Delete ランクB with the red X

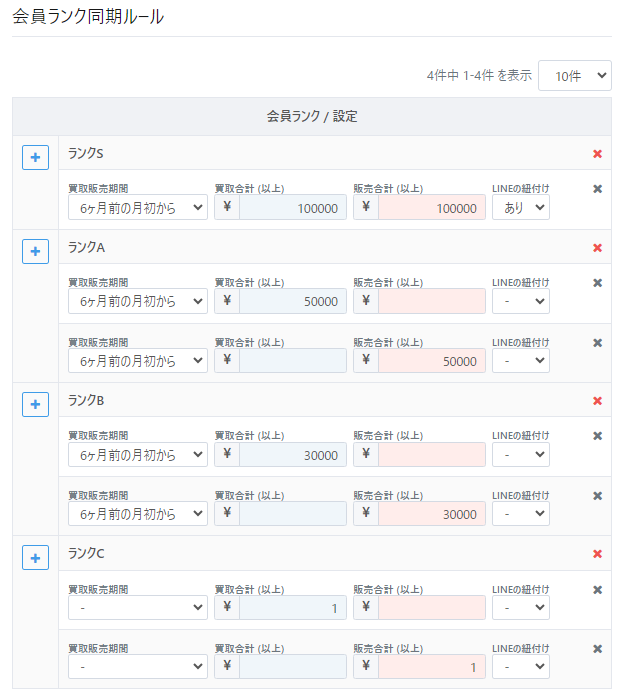[597, 401]
